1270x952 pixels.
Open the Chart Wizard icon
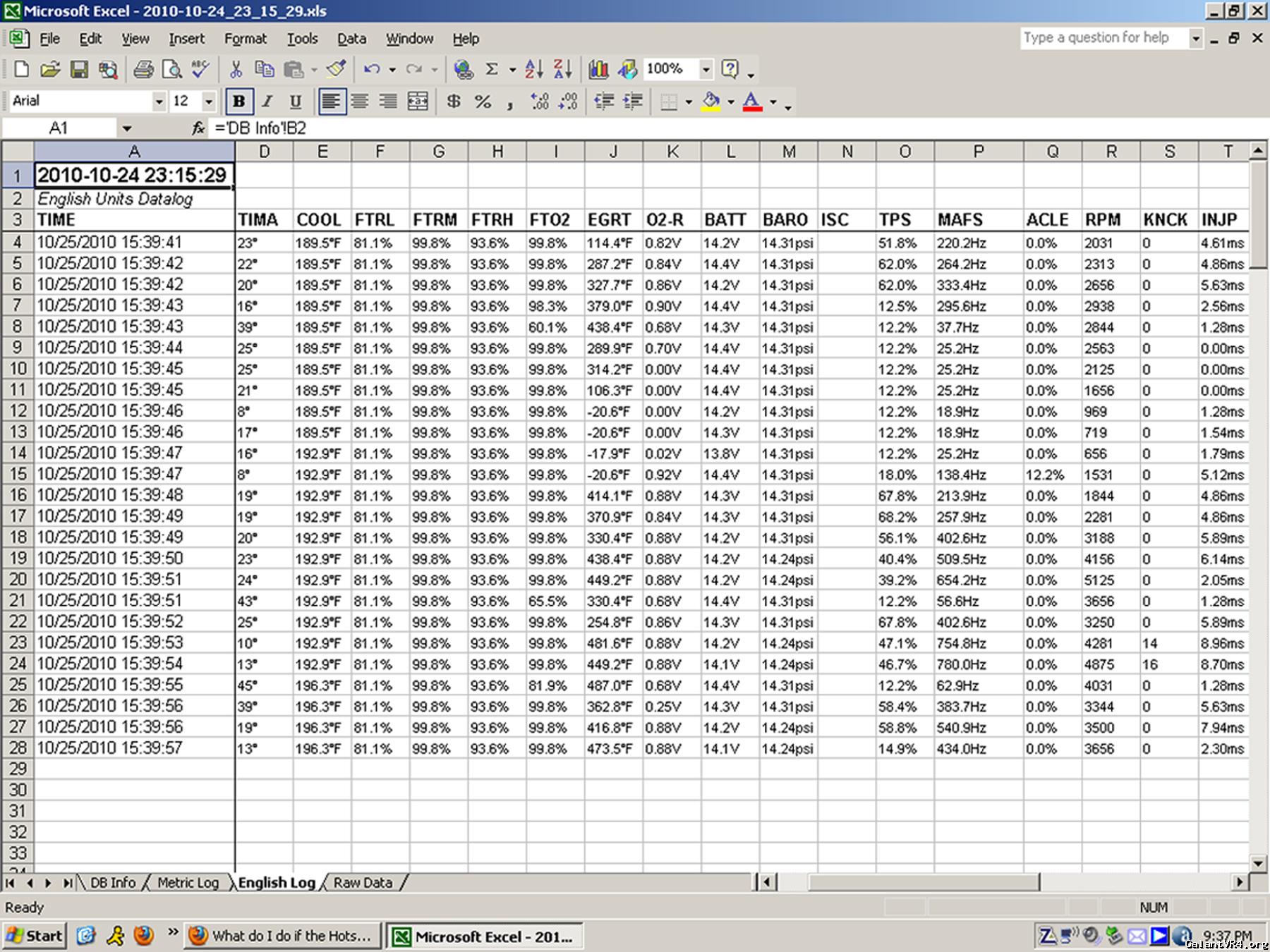point(598,69)
